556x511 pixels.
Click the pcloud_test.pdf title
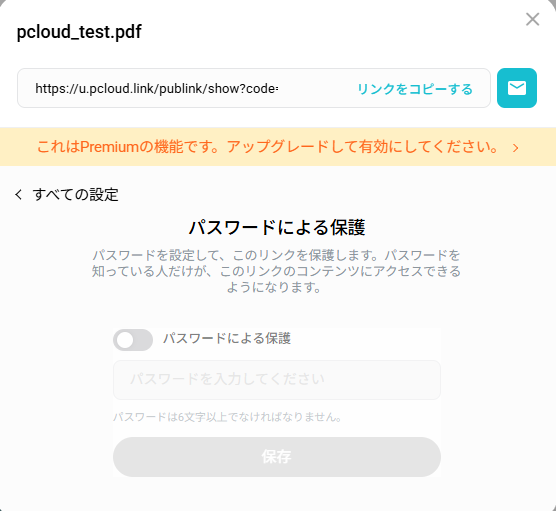(79, 32)
